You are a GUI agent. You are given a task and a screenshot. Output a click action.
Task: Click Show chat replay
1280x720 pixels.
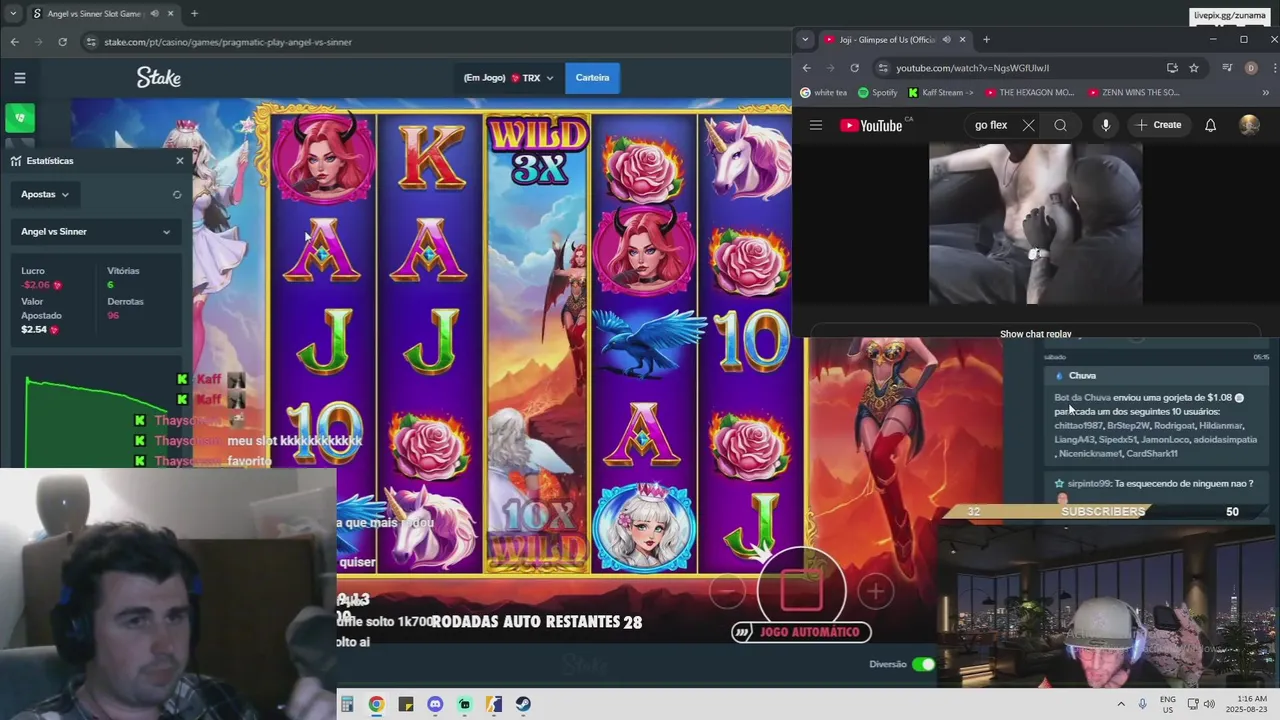pyautogui.click(x=1036, y=334)
